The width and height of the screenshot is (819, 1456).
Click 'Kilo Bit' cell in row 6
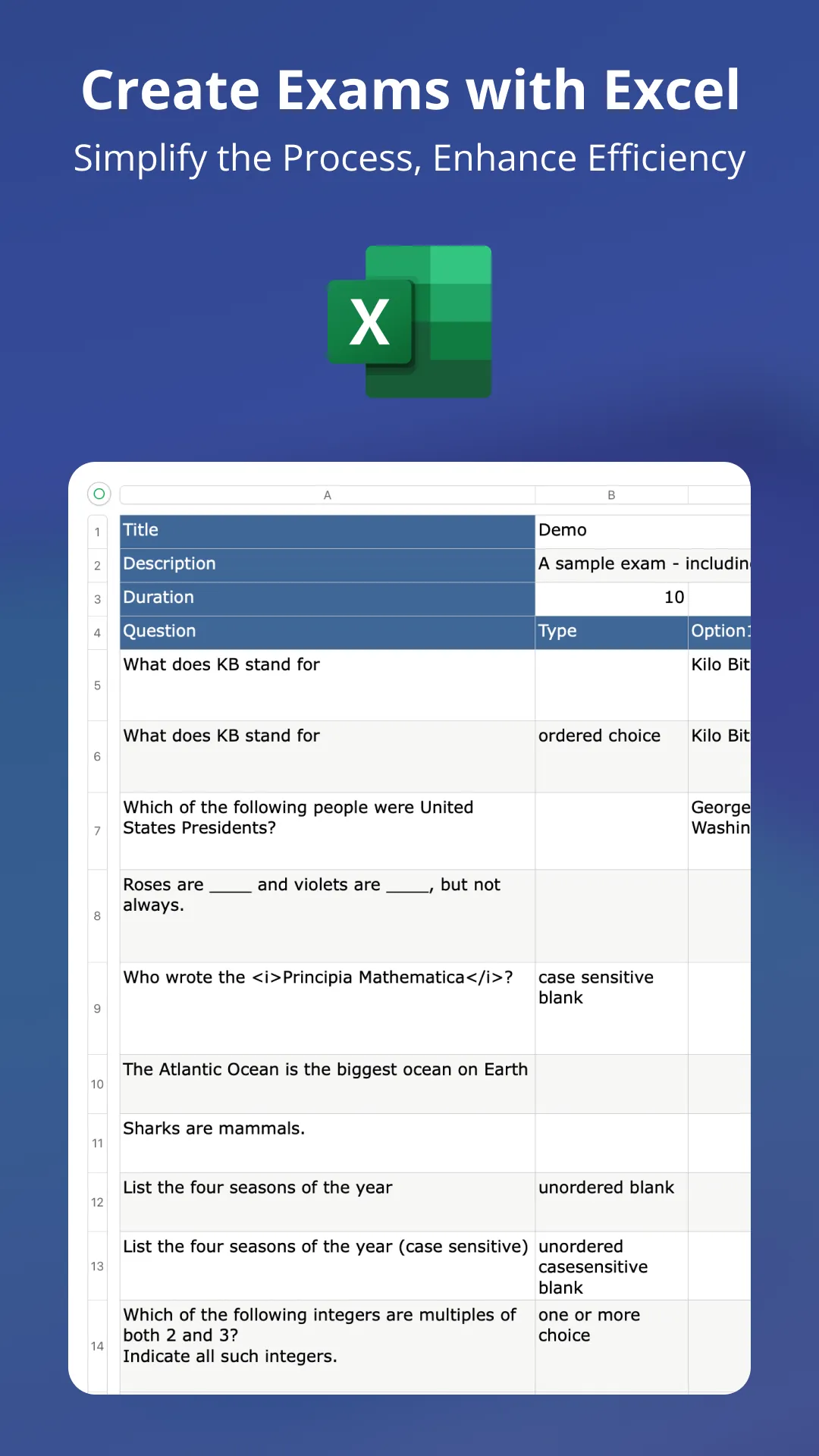point(720,757)
